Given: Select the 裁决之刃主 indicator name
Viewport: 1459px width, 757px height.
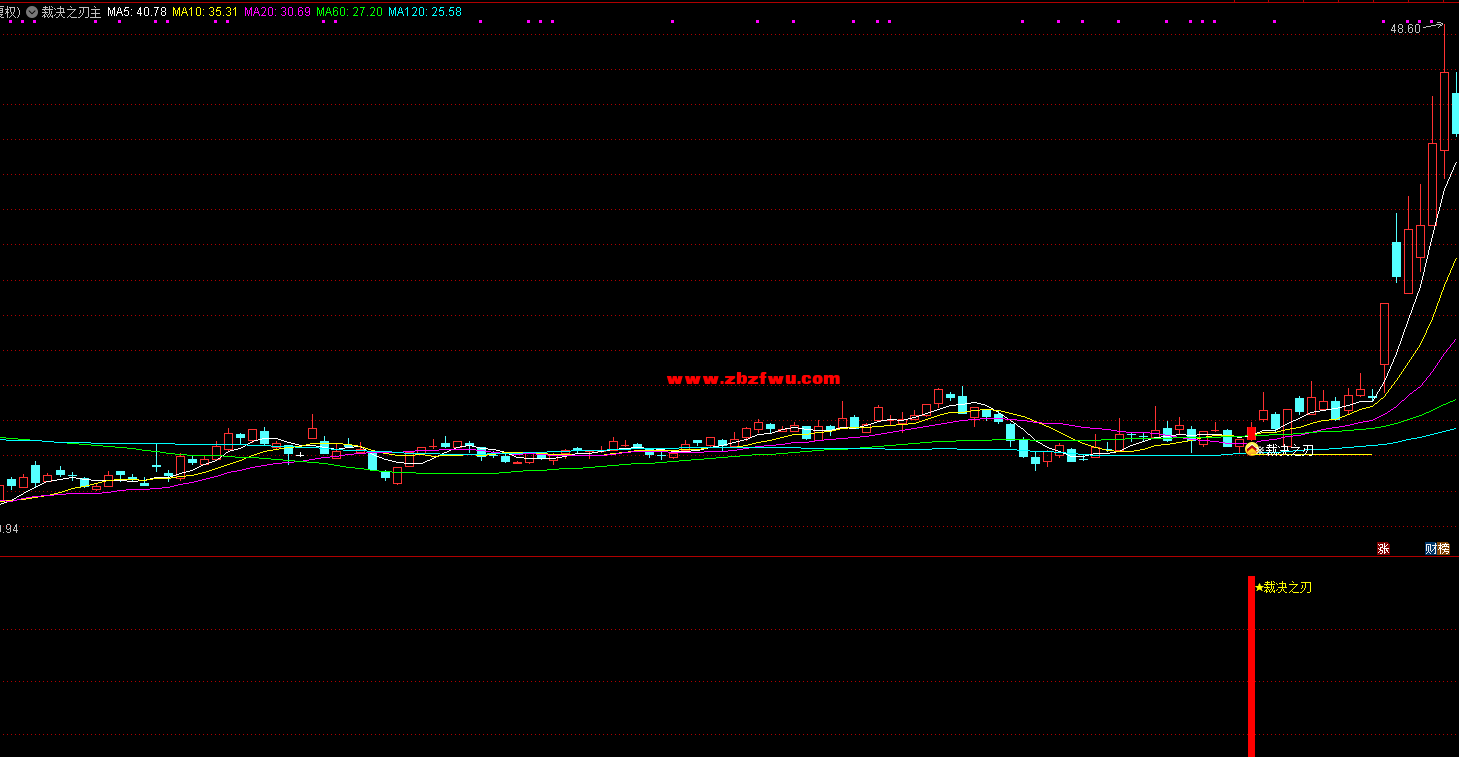Looking at the screenshot, I should point(71,12).
